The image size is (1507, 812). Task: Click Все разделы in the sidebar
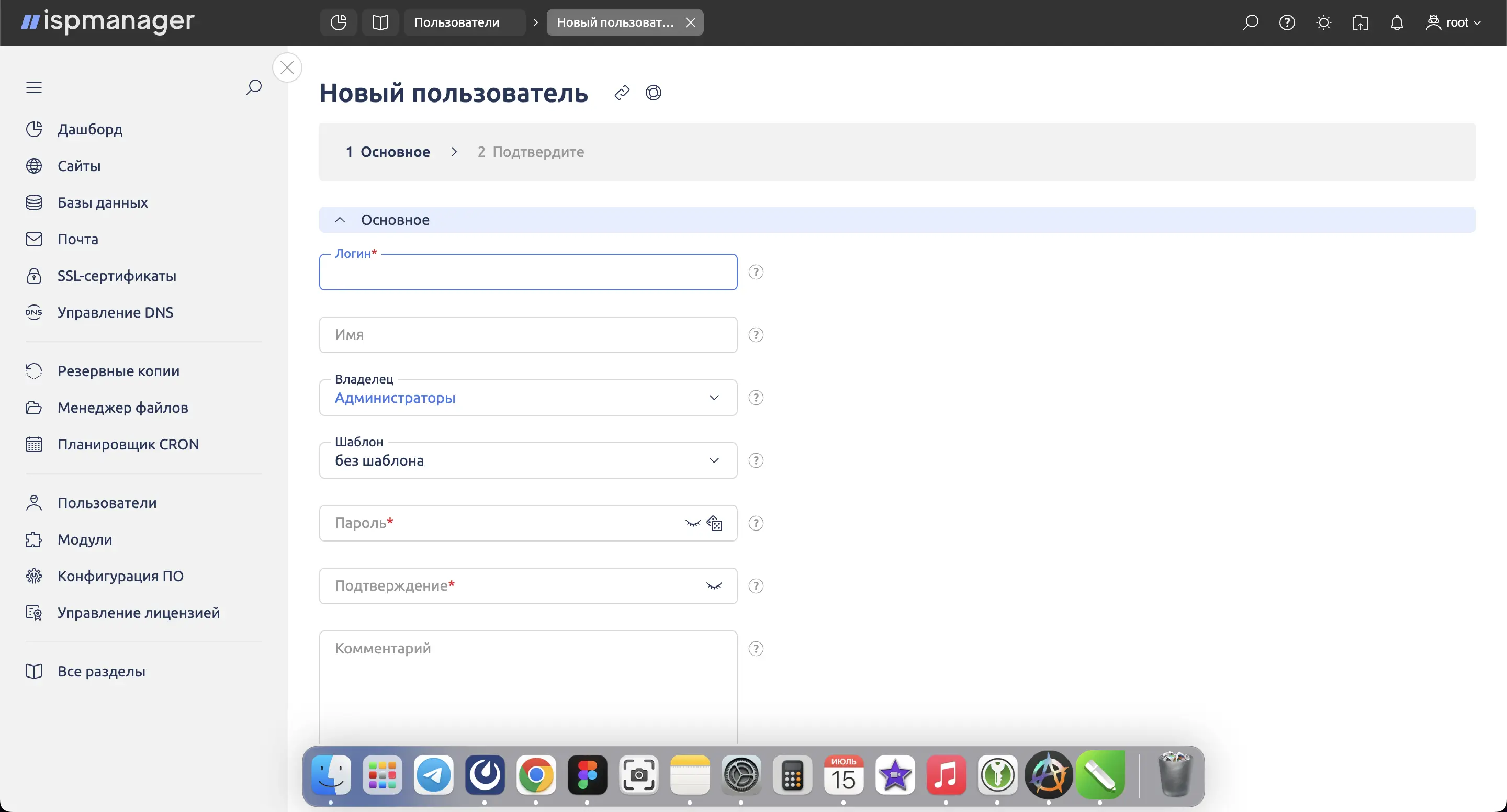coord(101,671)
